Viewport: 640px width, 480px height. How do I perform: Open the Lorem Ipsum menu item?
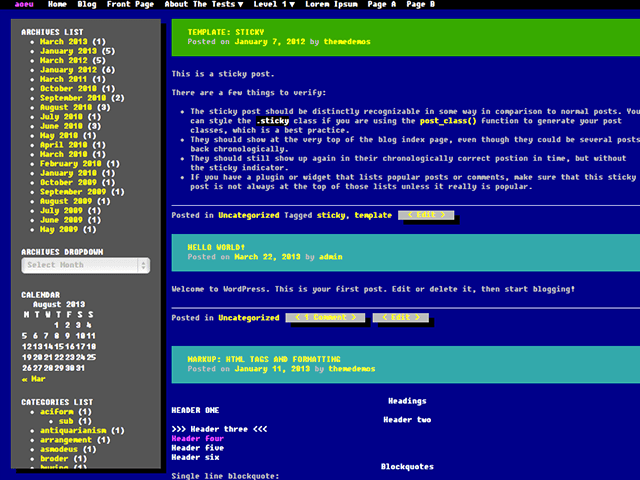(x=331, y=4)
